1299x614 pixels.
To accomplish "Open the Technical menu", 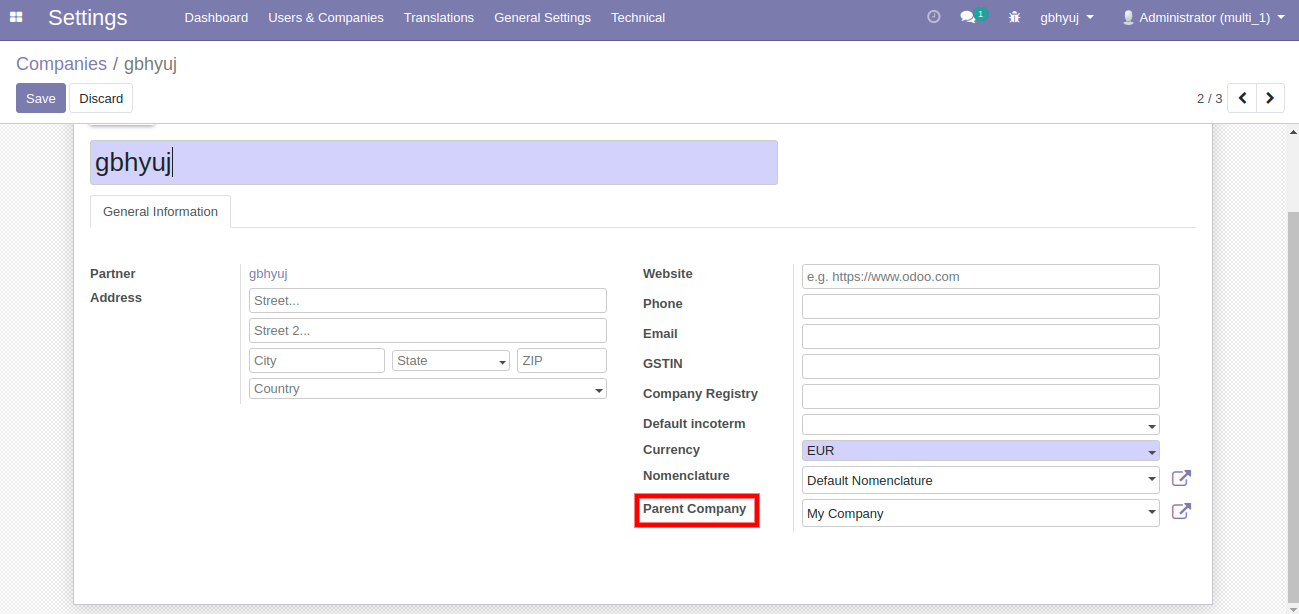I will (637, 18).
